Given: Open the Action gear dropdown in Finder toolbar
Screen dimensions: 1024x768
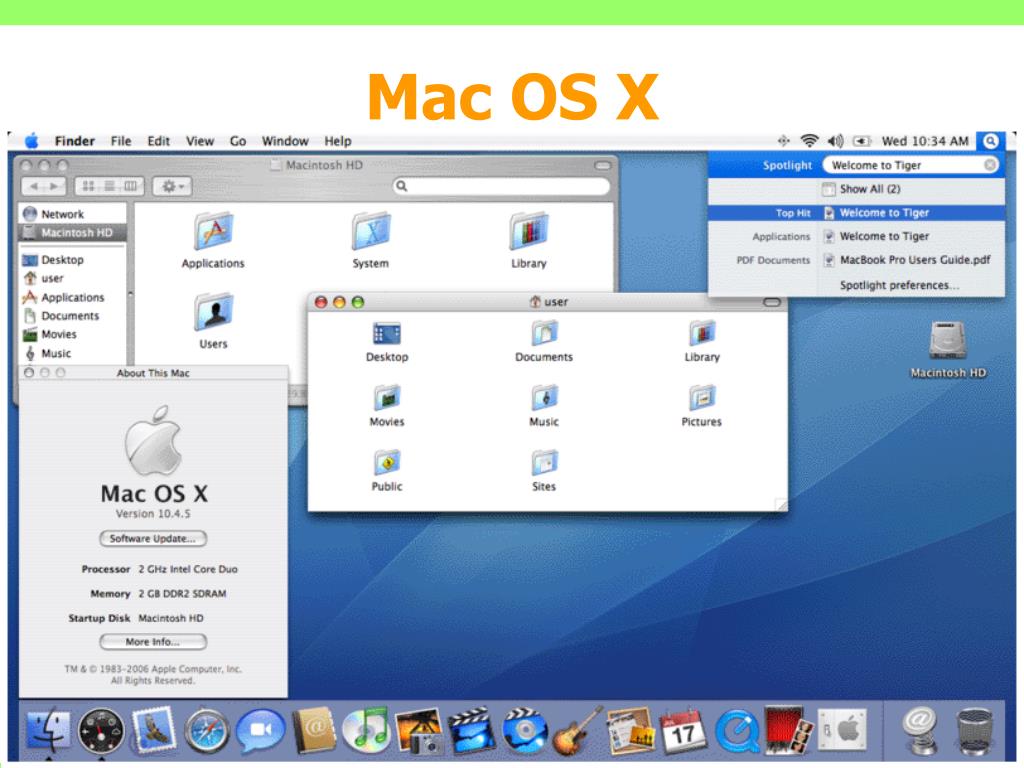Looking at the screenshot, I should 172,186.
